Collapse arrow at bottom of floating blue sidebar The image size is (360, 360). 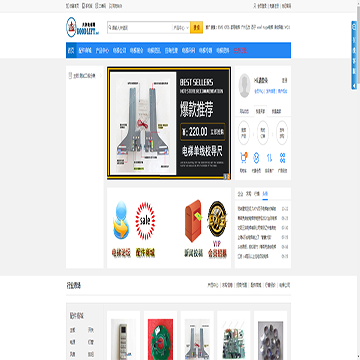[x=354, y=86]
